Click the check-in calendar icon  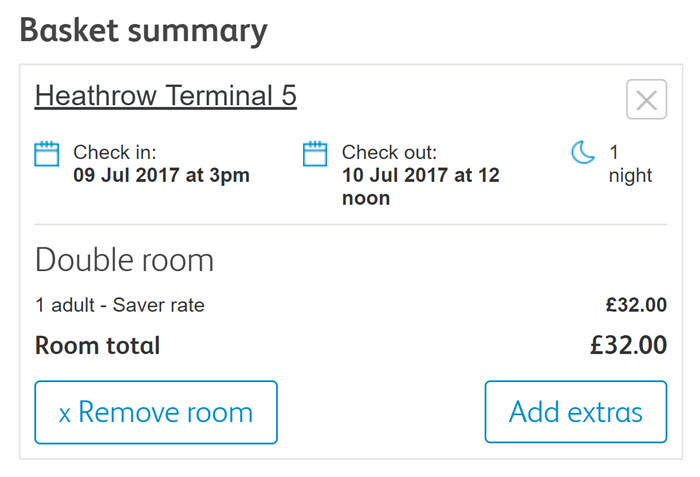pyautogui.click(x=47, y=154)
